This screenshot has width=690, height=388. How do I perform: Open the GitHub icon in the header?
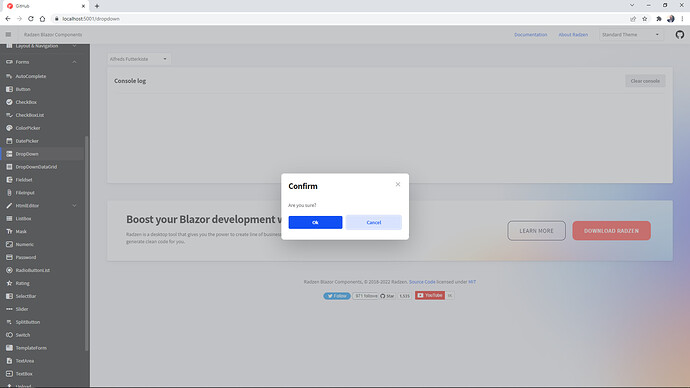pos(679,35)
